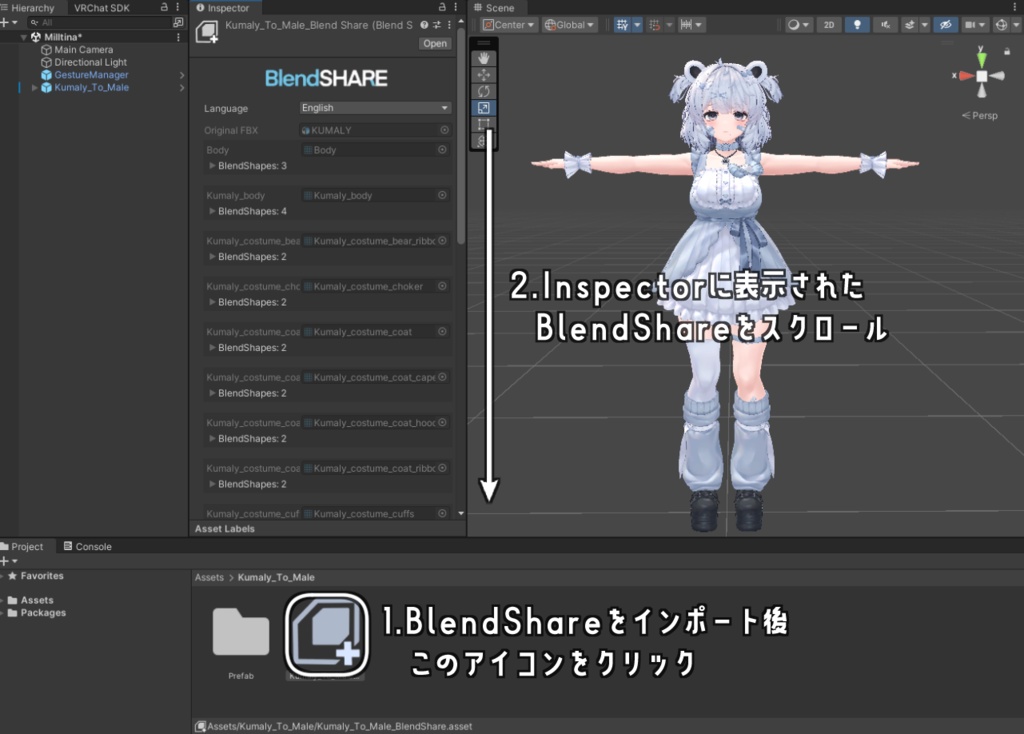Switch to the VRChat SDK tab

(x=101, y=8)
